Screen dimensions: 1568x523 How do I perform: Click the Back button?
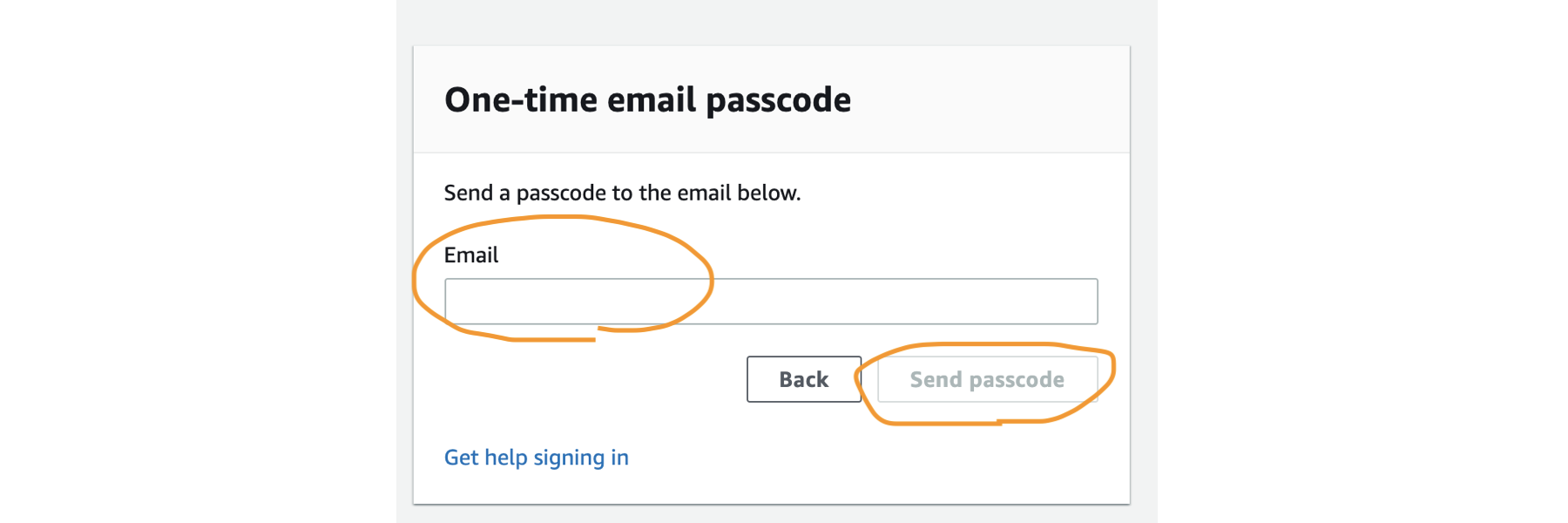click(804, 379)
